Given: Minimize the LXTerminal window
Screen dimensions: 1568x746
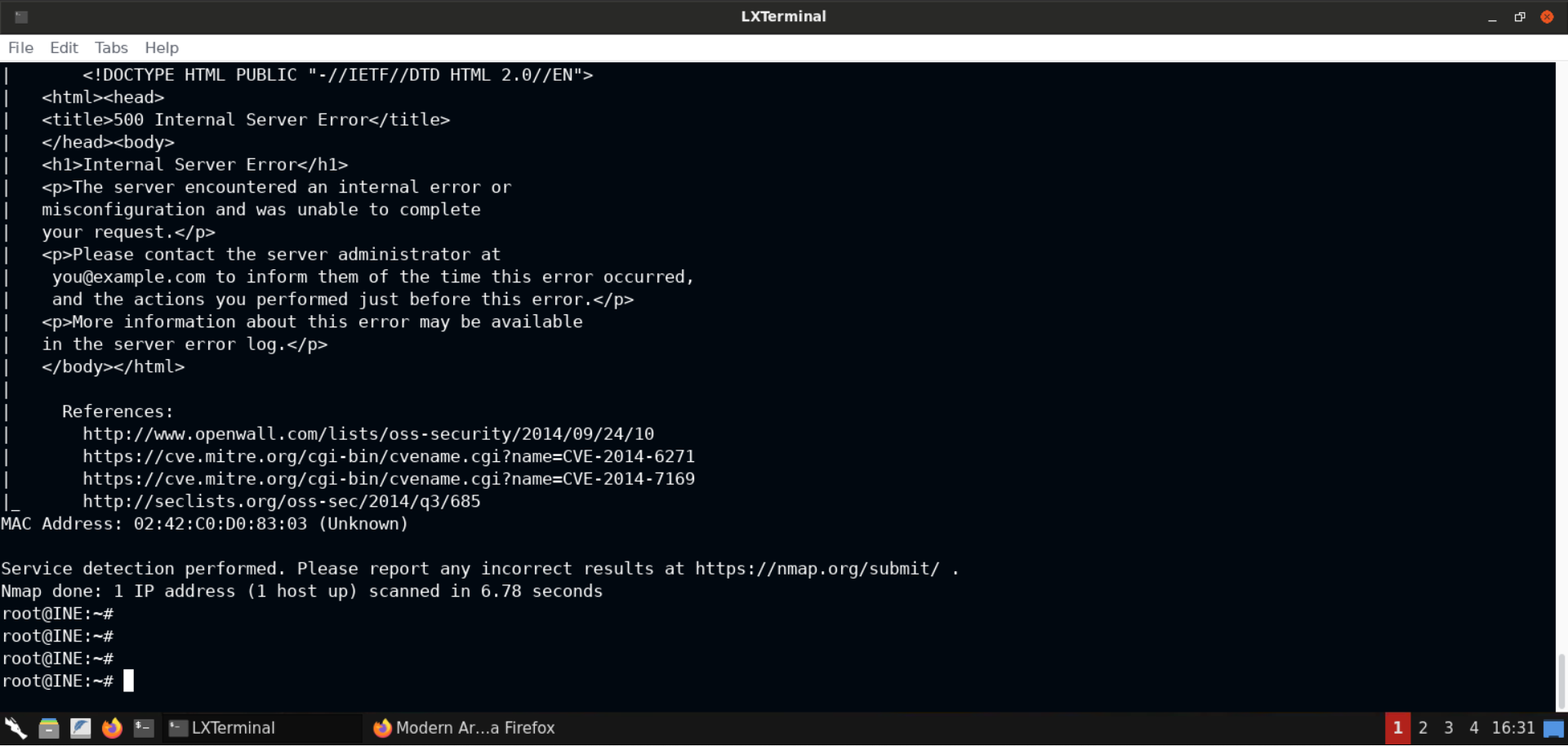Looking at the screenshot, I should pos(1492,17).
